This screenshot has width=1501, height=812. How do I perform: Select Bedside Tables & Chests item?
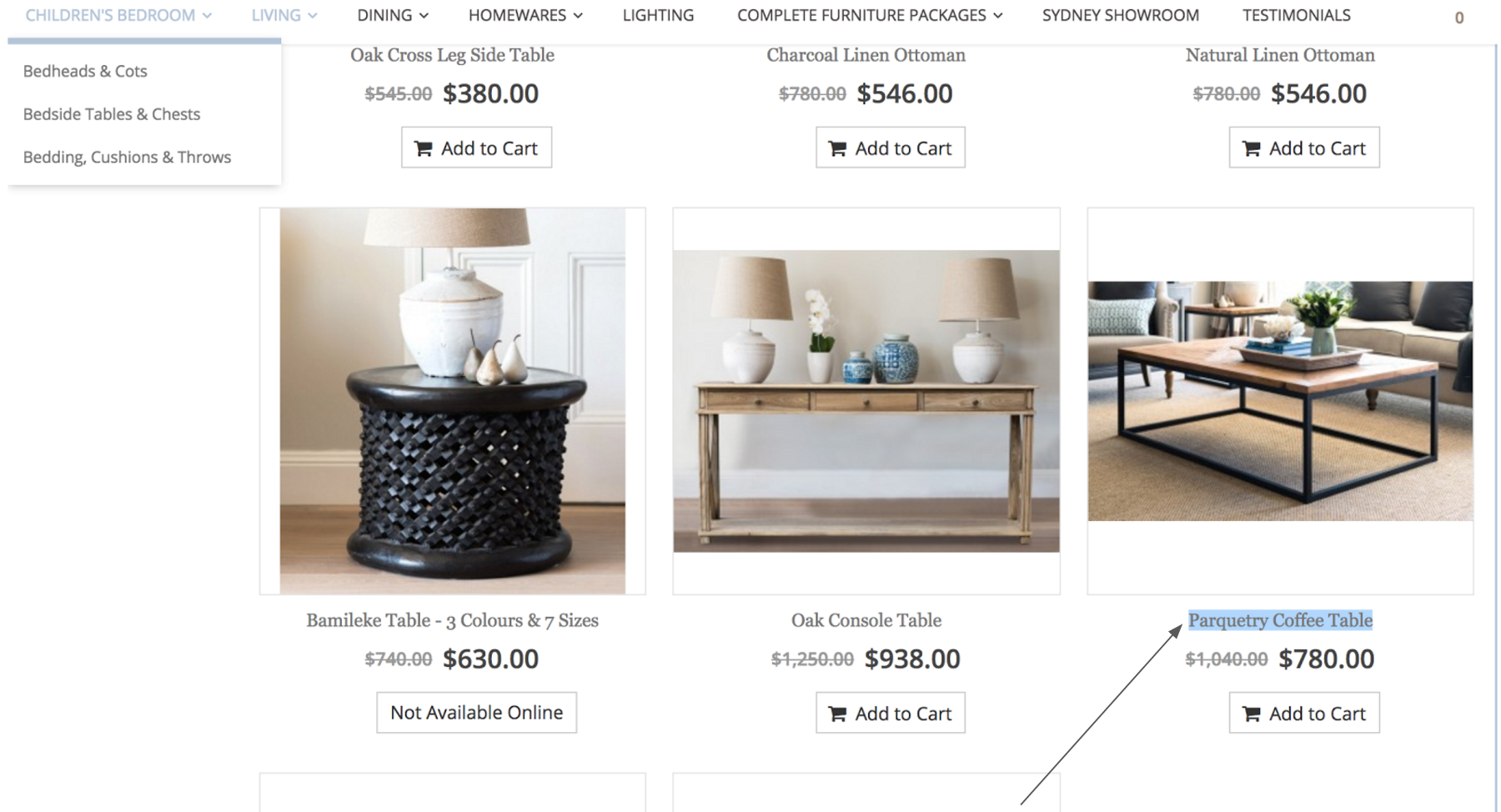click(x=112, y=114)
